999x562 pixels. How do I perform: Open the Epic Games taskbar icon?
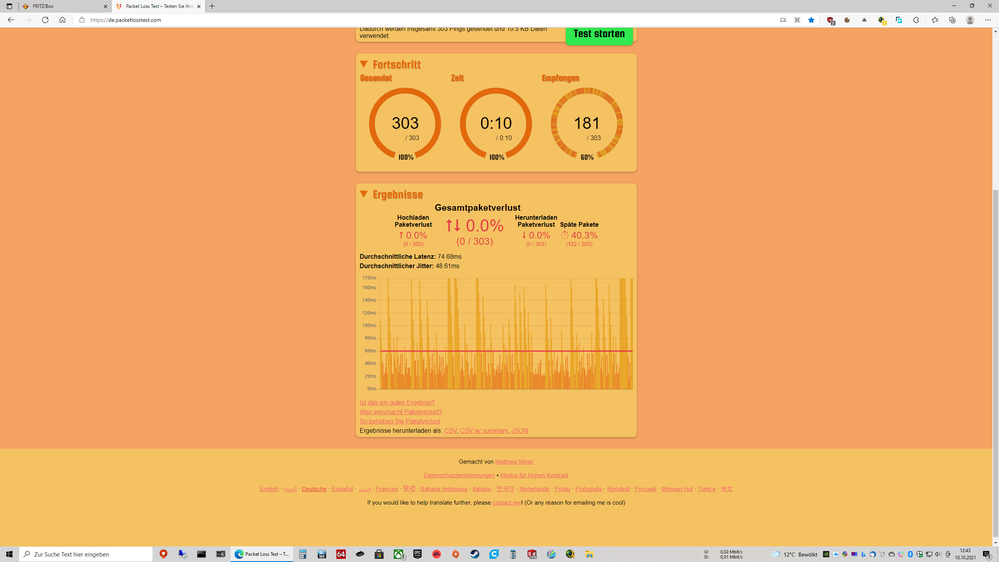(x=417, y=554)
